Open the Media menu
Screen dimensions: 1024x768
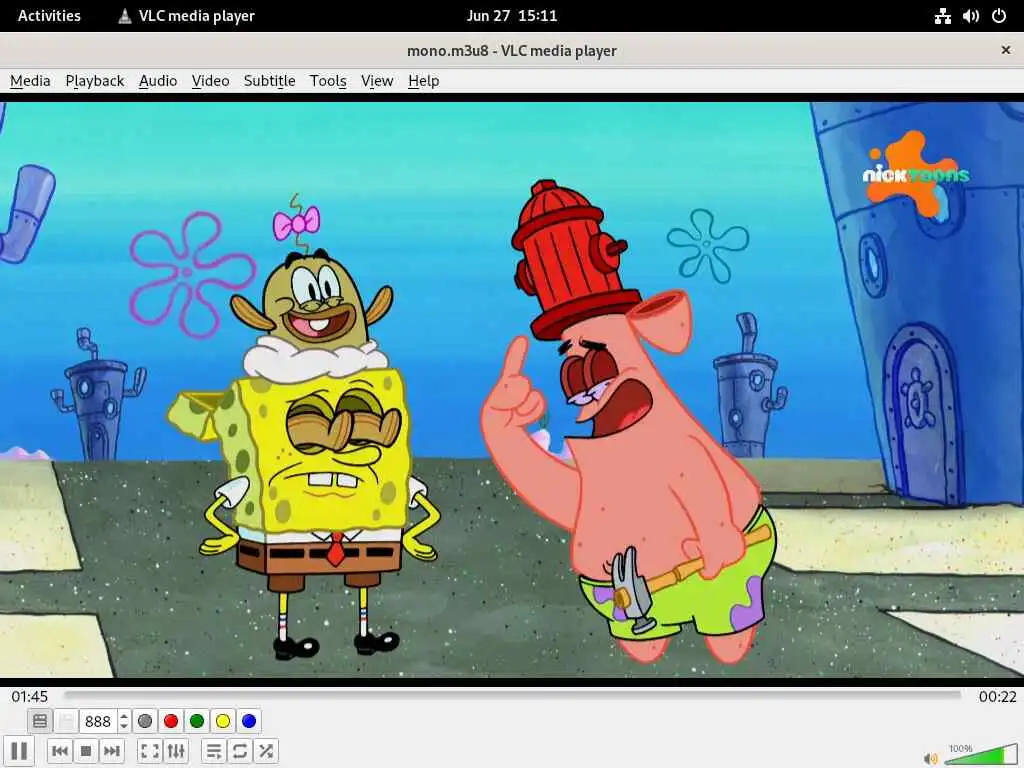click(30, 81)
